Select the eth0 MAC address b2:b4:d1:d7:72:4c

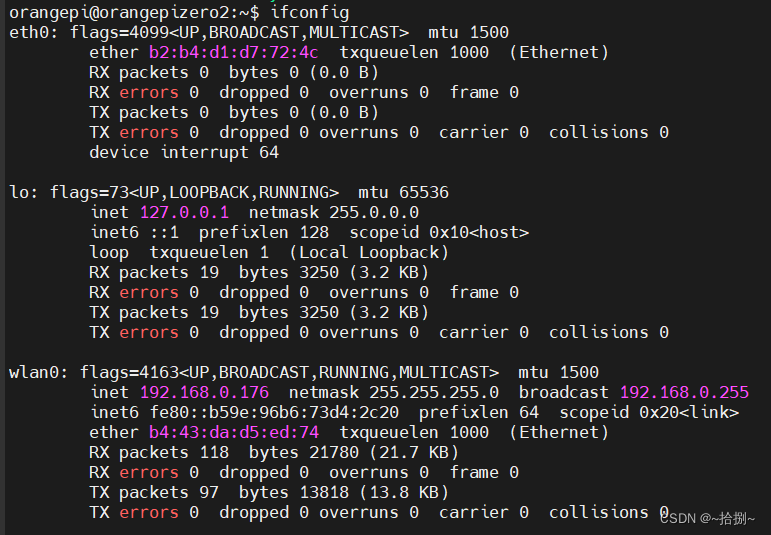pyautogui.click(x=234, y=53)
